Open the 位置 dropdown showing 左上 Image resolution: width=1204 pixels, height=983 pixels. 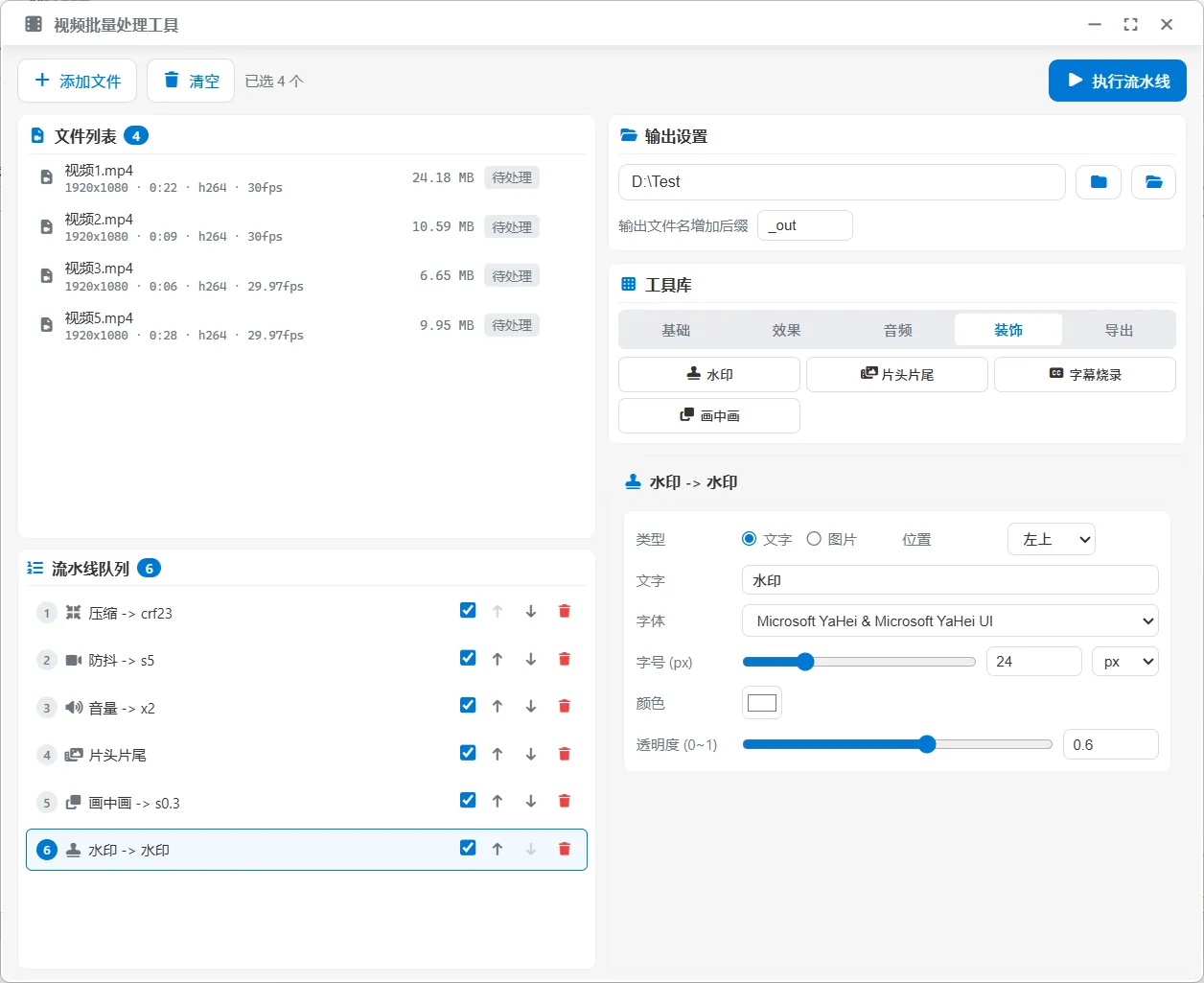[1052, 540]
